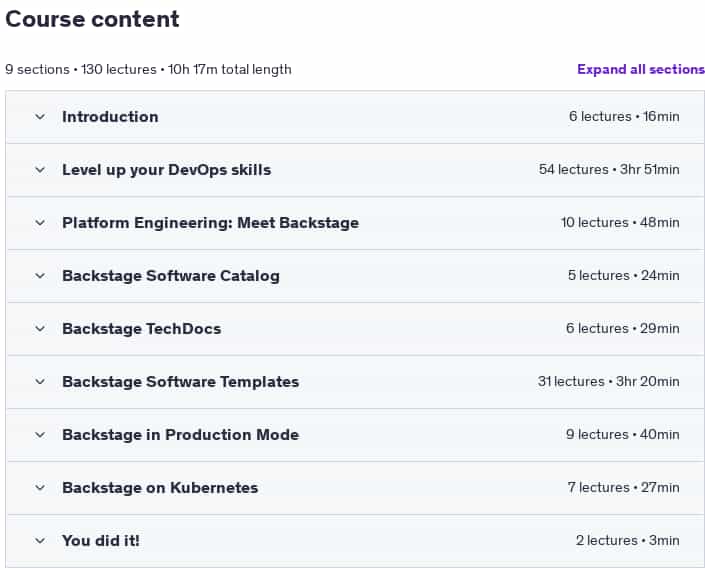Select the You did it! title

pos(101,541)
